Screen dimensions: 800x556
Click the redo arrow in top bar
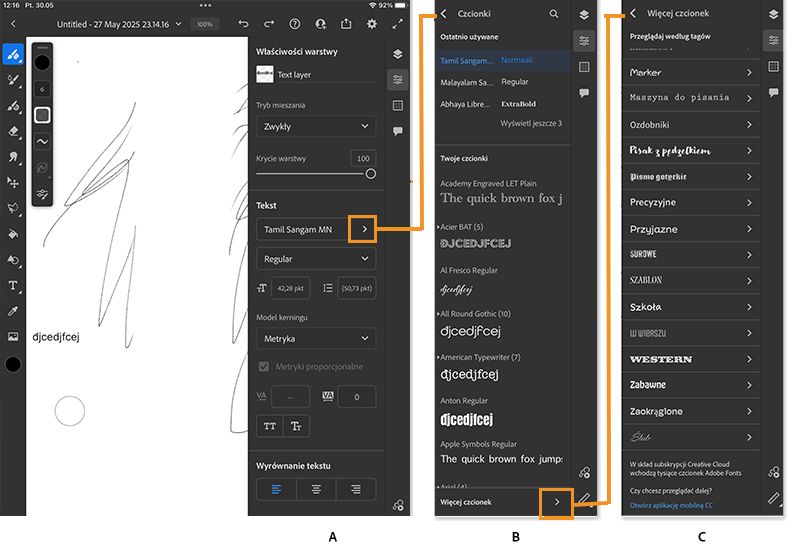point(269,24)
